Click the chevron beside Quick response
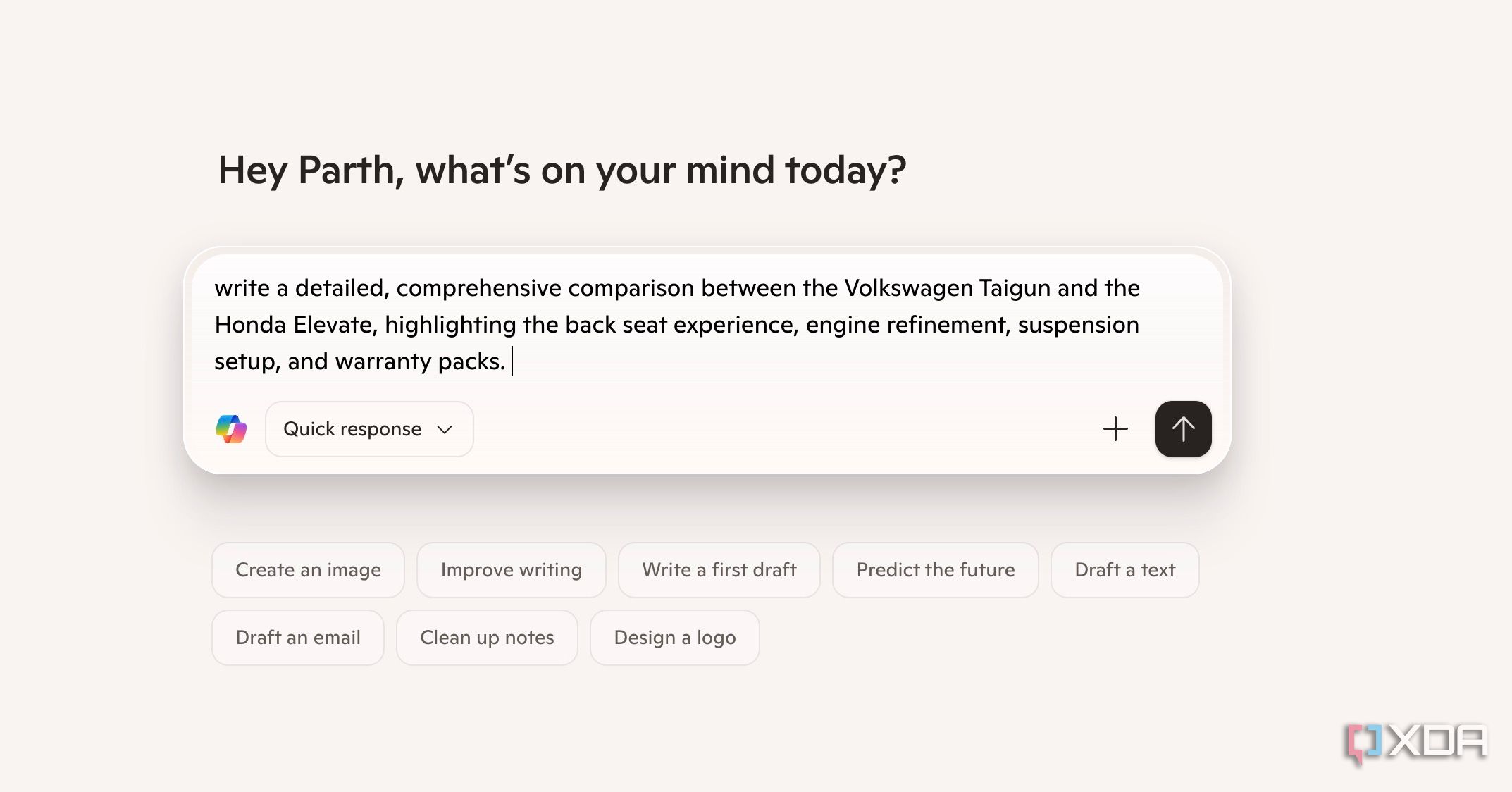The width and height of the screenshot is (1512, 792). [x=445, y=430]
